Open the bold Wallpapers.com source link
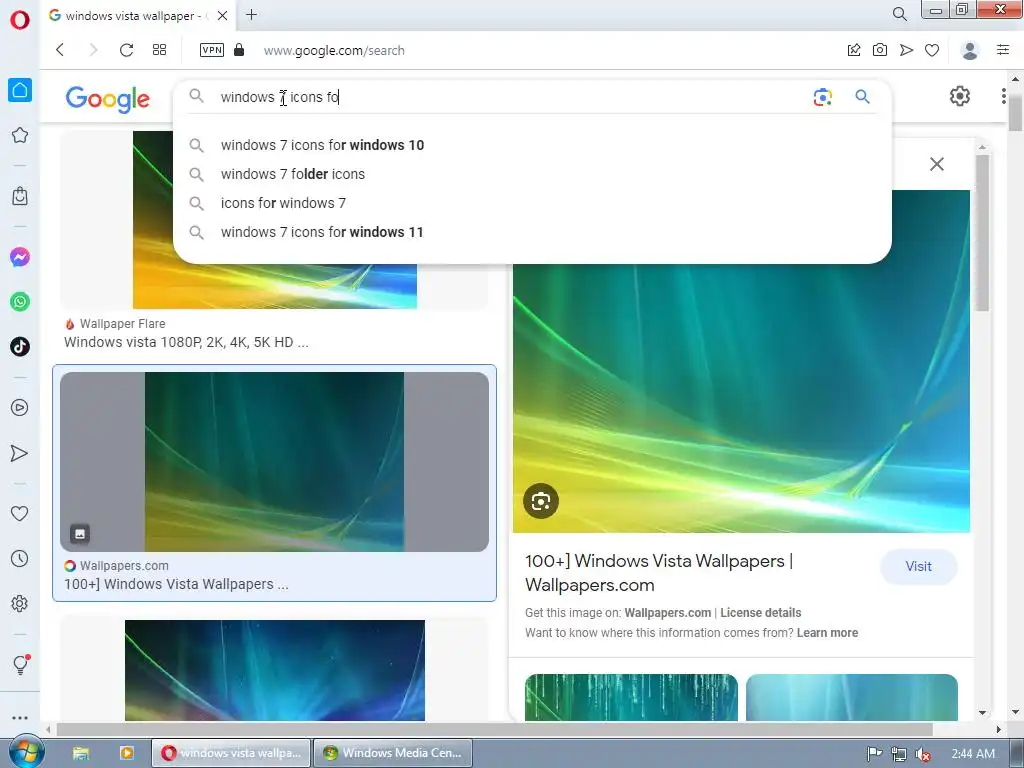 (667, 613)
